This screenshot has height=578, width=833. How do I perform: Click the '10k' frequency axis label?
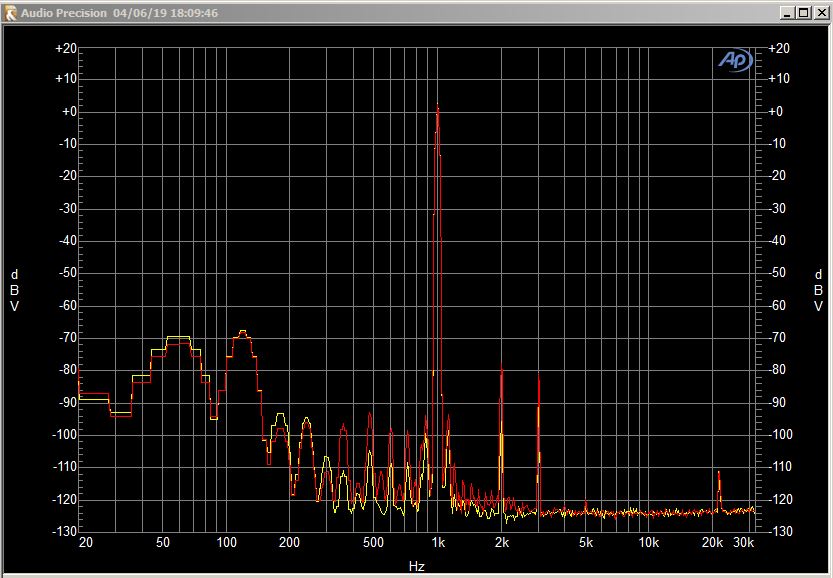click(x=649, y=542)
